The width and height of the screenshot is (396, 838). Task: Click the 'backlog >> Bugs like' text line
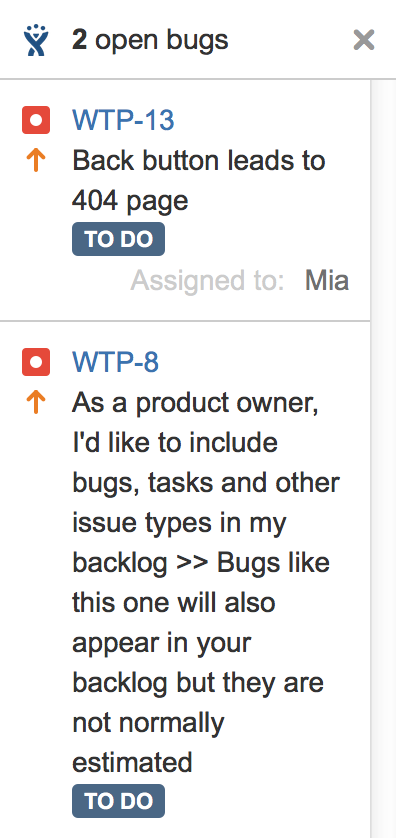coord(201,562)
